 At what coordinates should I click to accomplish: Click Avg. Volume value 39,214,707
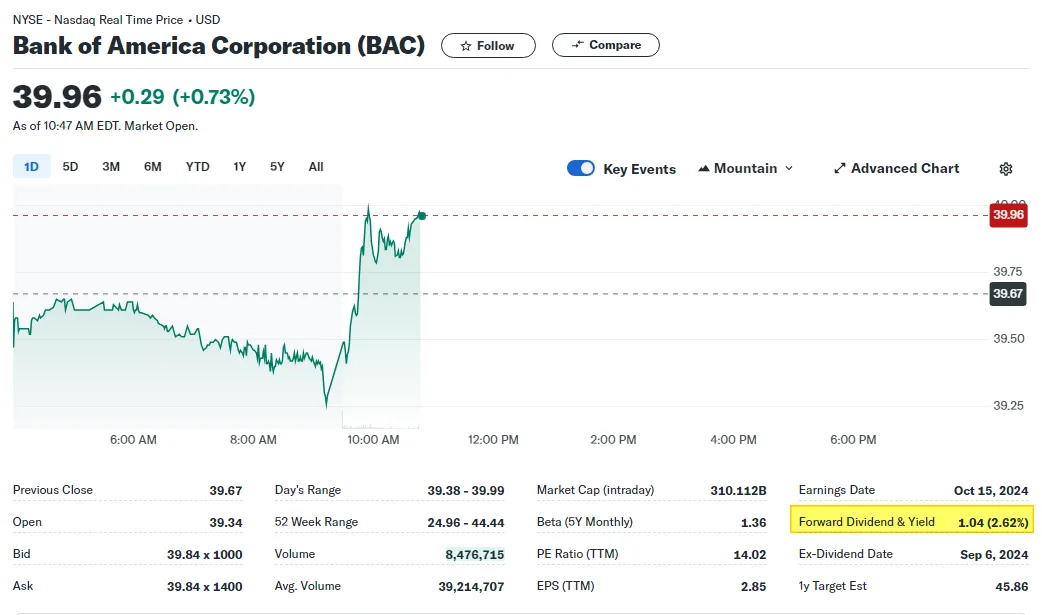click(471, 586)
